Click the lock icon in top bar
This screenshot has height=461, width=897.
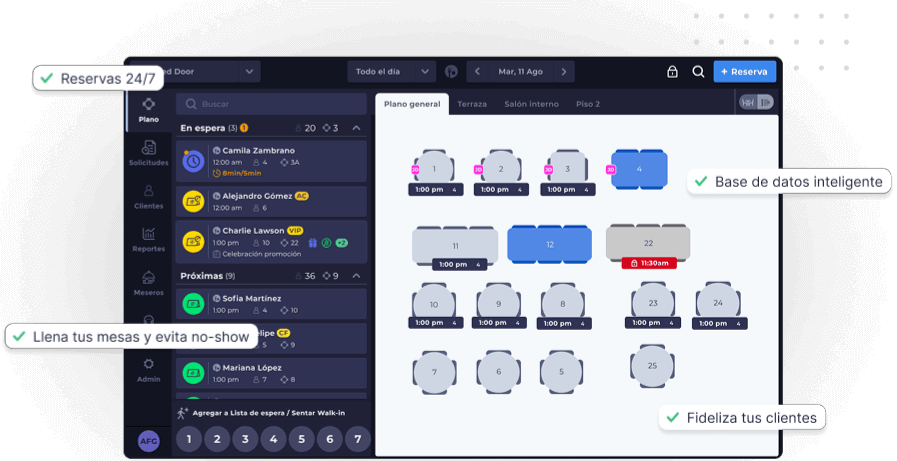[x=672, y=72]
